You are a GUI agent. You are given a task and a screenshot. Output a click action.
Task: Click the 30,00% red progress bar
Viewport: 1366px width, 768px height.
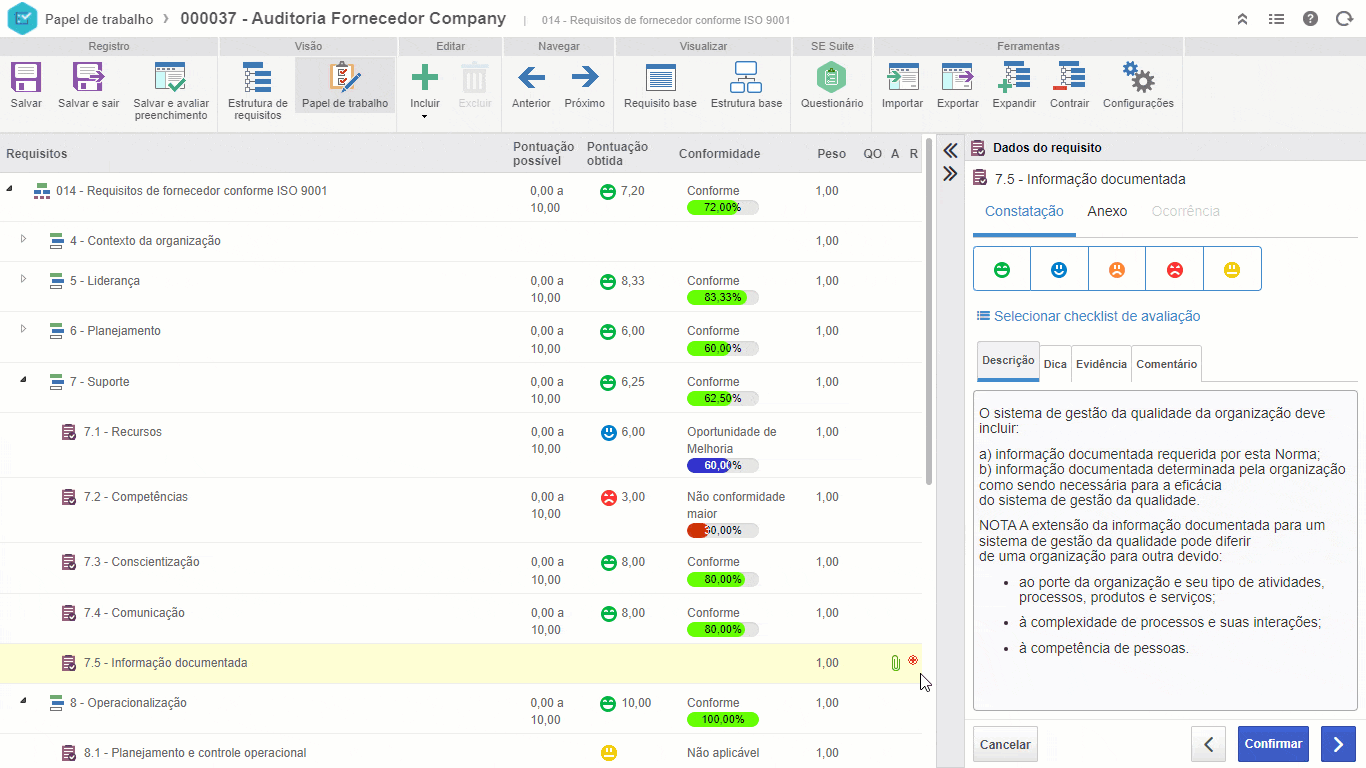(722, 530)
